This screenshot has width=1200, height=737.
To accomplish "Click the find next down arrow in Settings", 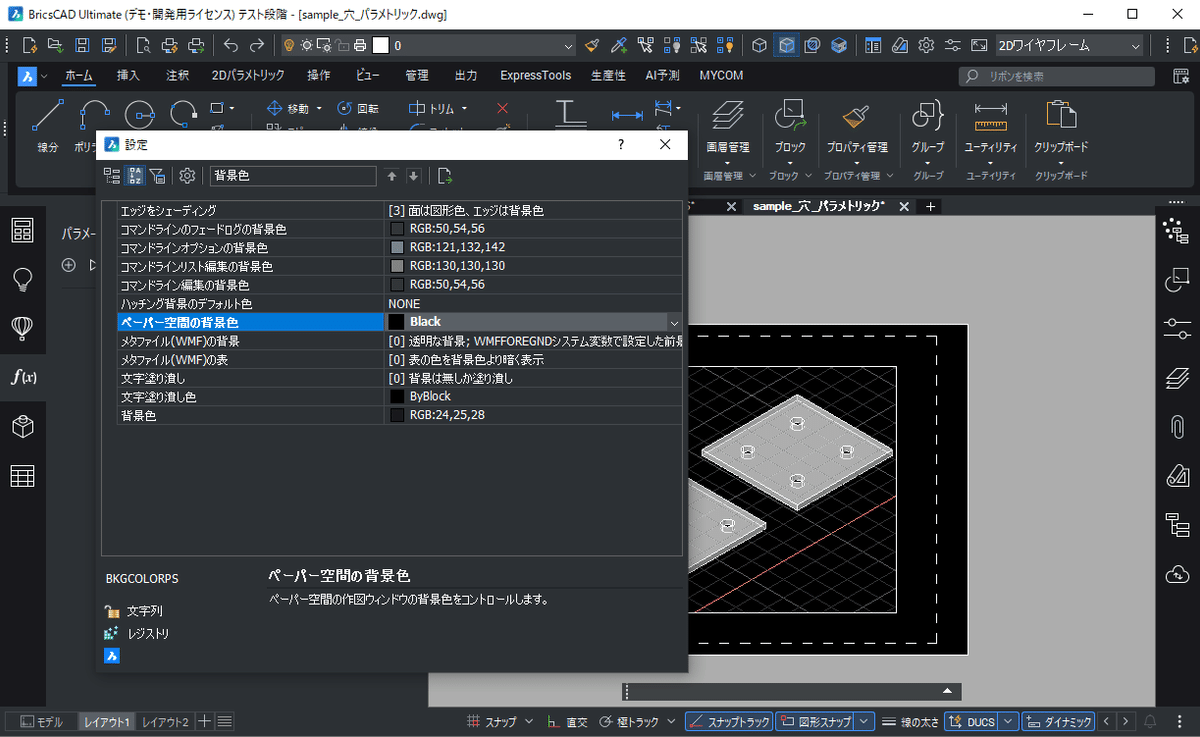I will (x=413, y=176).
